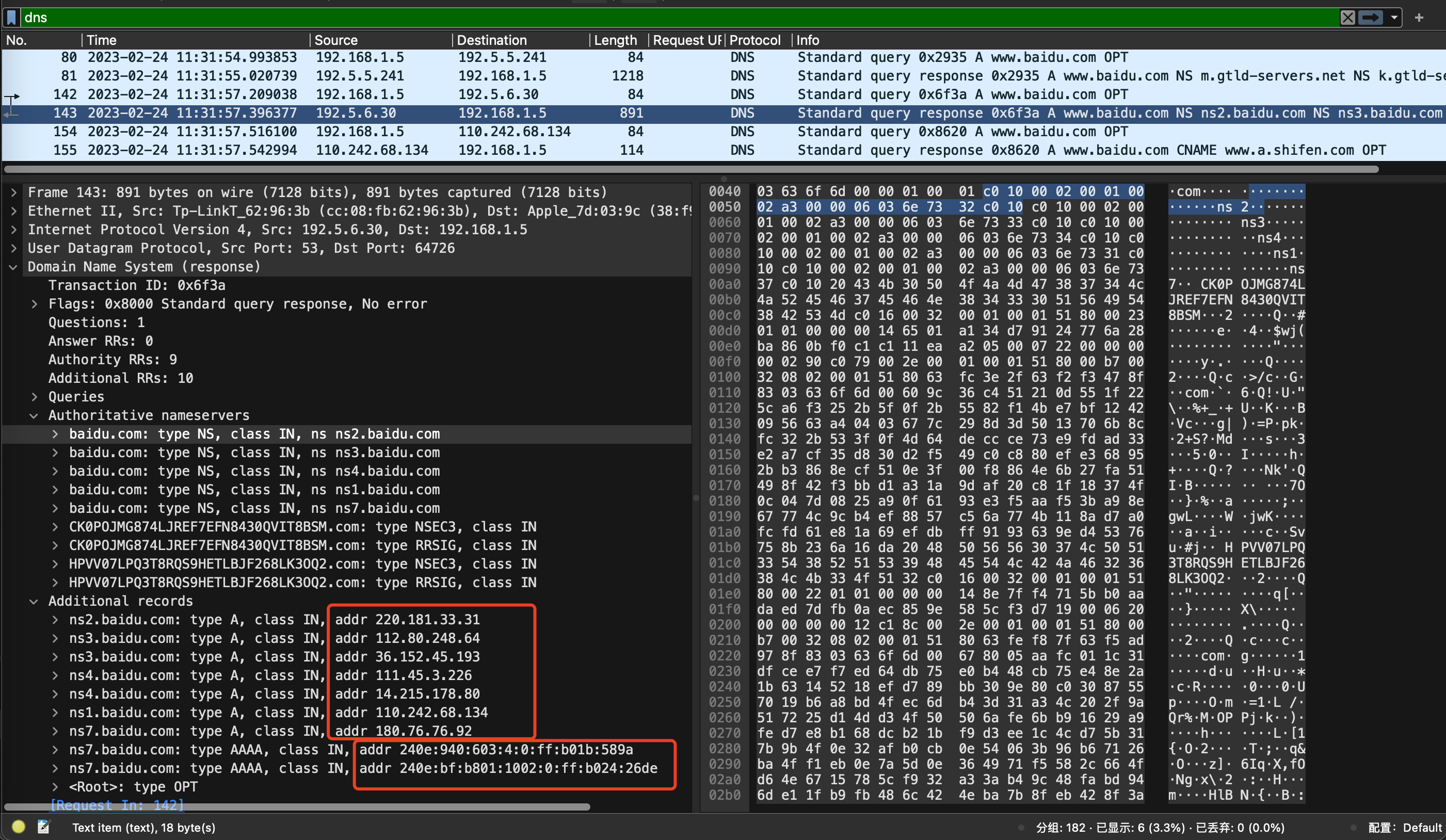Click the 分组: 182 packet count status text
The height and width of the screenshot is (840, 1446).
(1061, 828)
